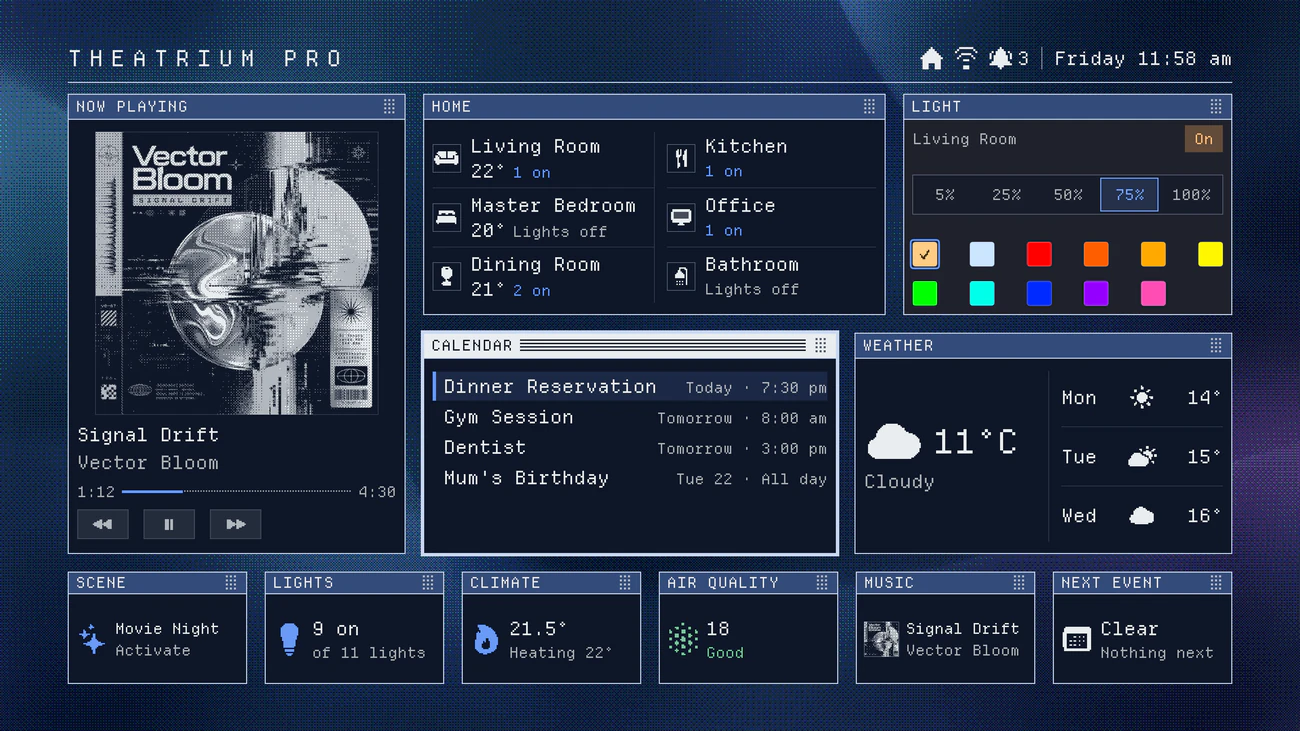Click the Kitchen cutlery icon
Viewport: 1300px width, 731px height.
point(681,158)
